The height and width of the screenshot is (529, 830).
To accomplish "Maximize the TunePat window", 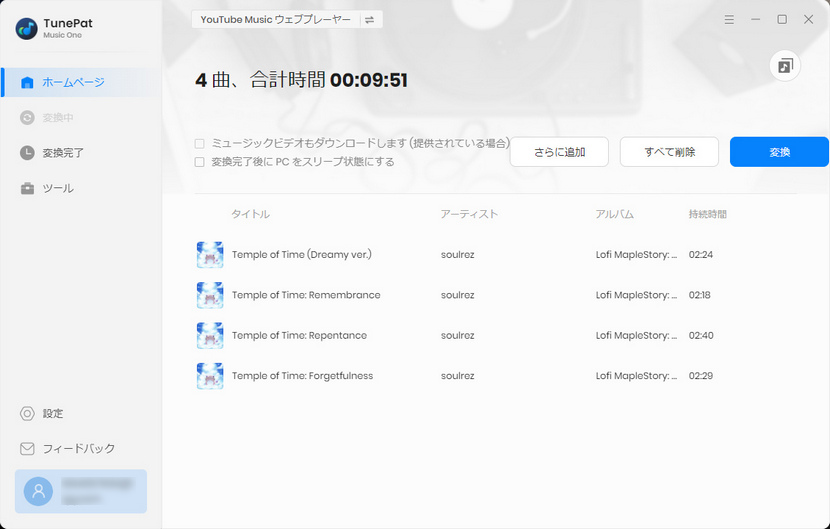I will 782,20.
